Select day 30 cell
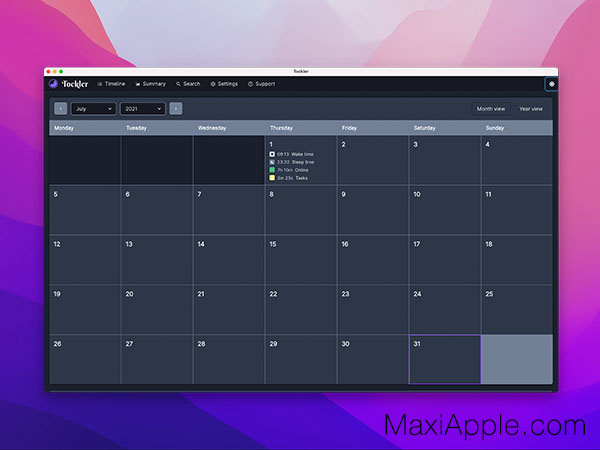The height and width of the screenshot is (450, 600). 372,359
